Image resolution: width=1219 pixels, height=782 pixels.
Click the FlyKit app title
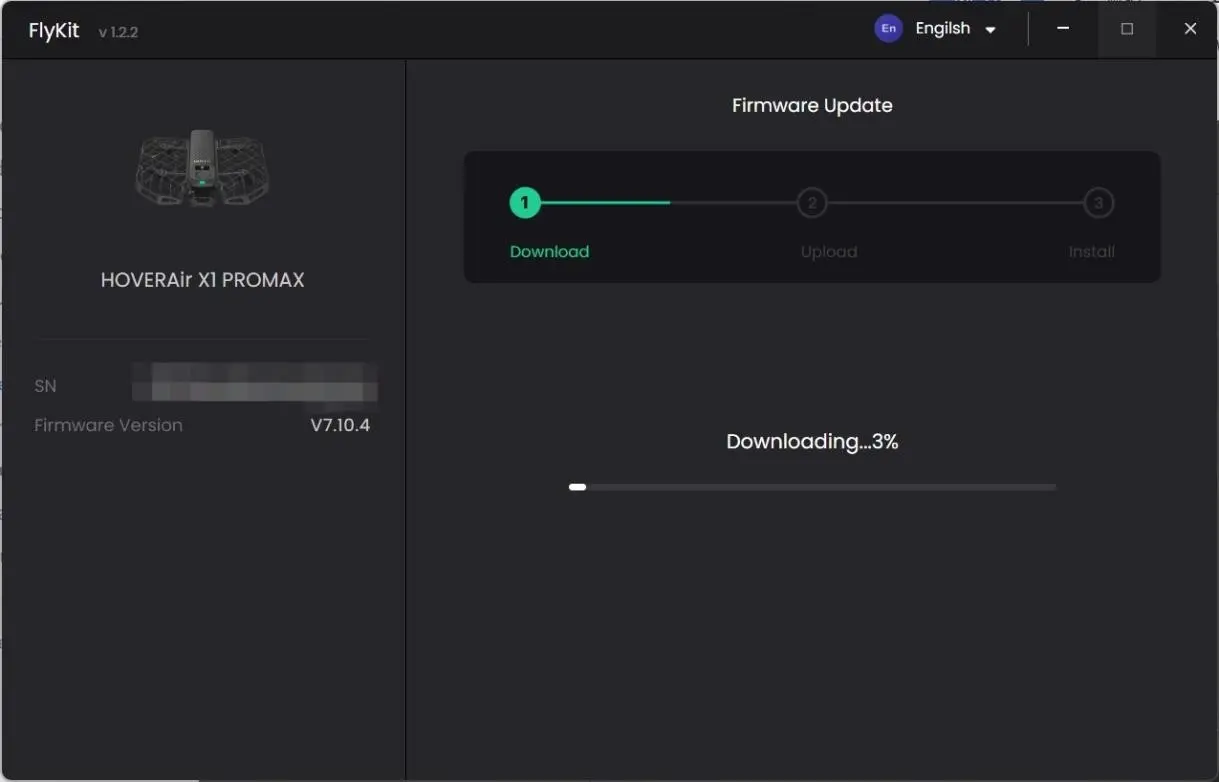(x=54, y=30)
